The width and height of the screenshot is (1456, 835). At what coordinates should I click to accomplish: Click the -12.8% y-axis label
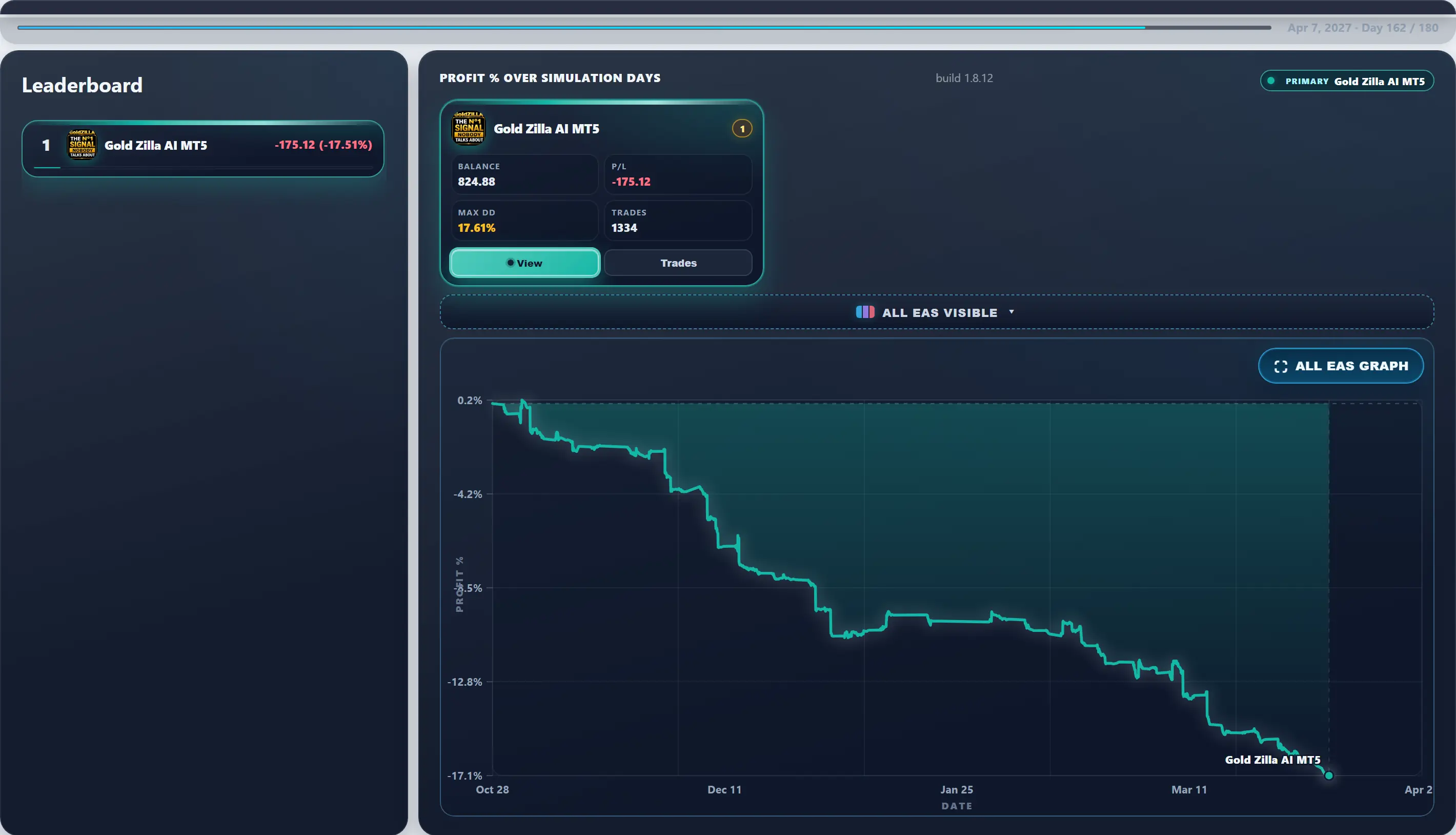(x=464, y=682)
